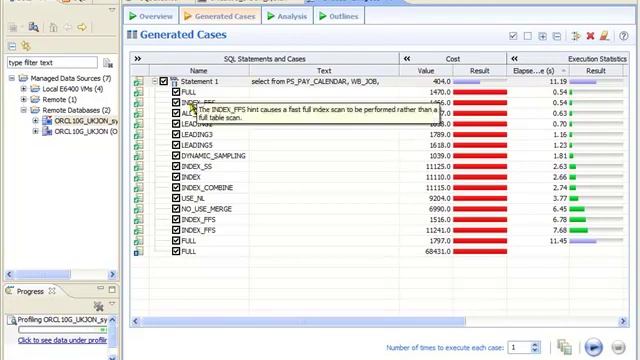Close the Progress tab with its X
Image resolution: width=640 pixels, height=360 pixels.
point(52,291)
